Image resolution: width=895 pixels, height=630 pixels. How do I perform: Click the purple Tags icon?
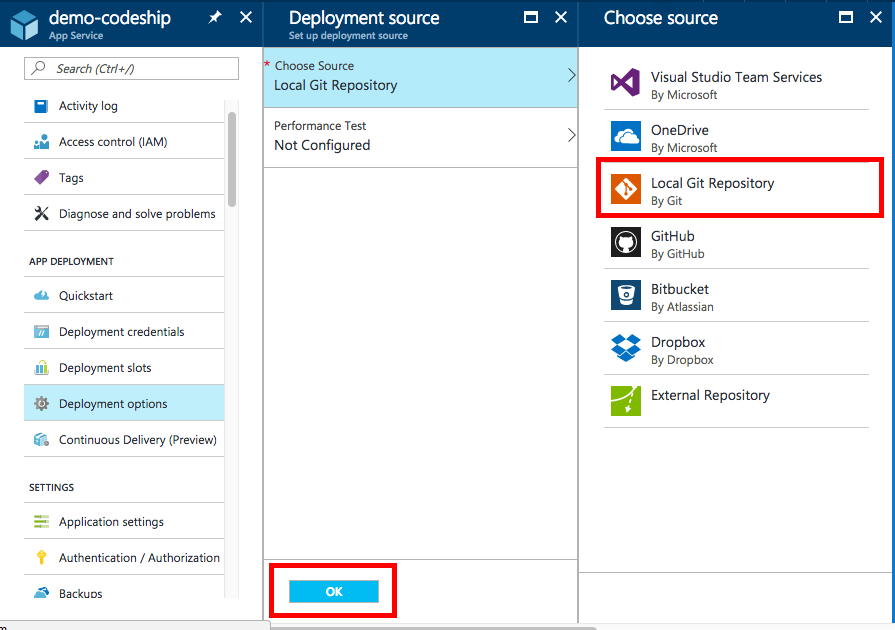[x=41, y=177]
